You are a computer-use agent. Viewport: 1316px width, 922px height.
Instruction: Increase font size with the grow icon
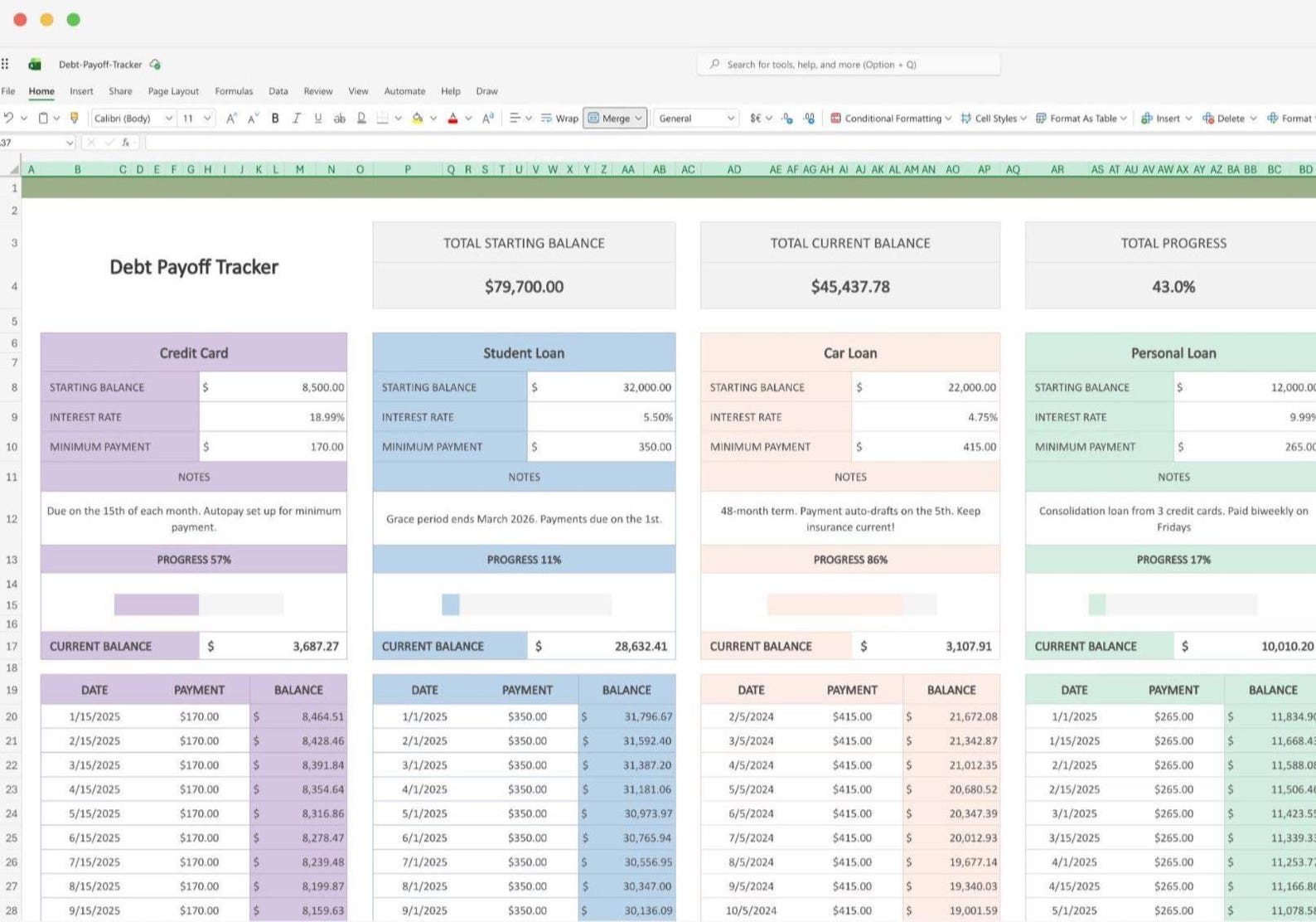[x=232, y=119]
